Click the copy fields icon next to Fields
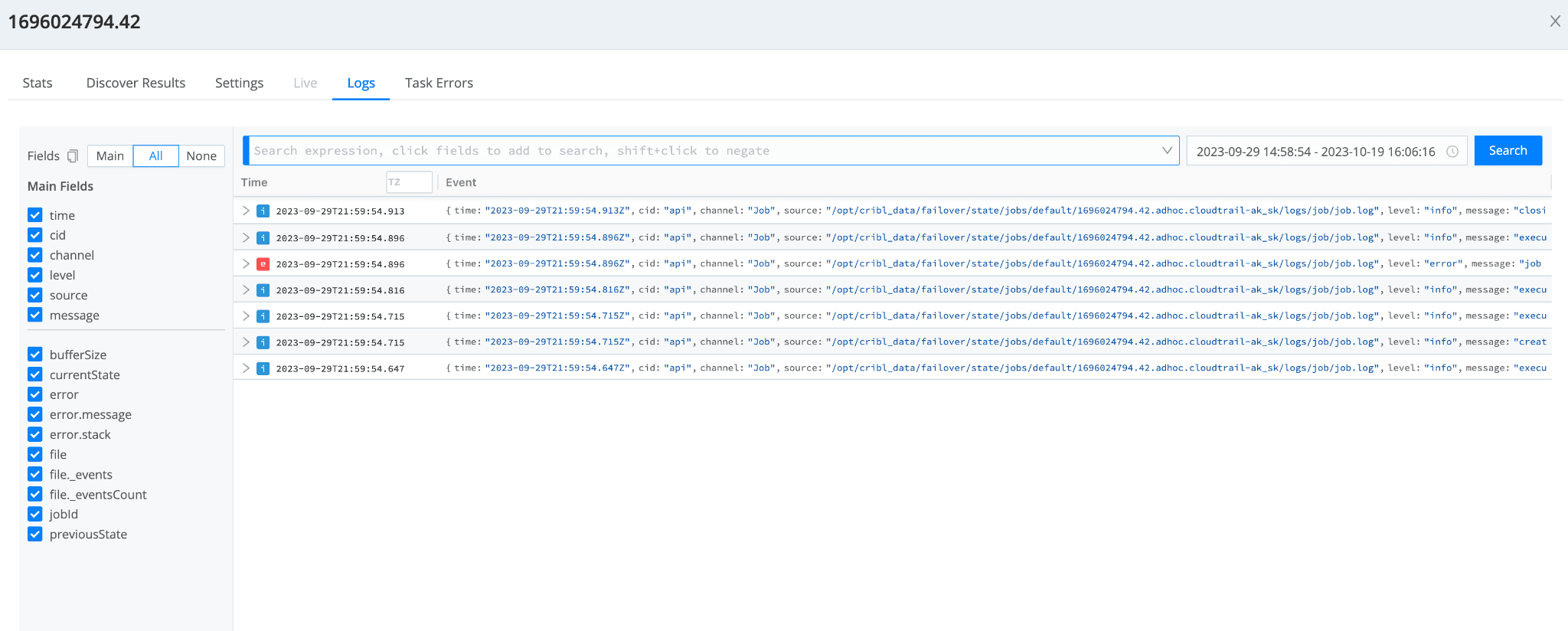 pyautogui.click(x=73, y=156)
